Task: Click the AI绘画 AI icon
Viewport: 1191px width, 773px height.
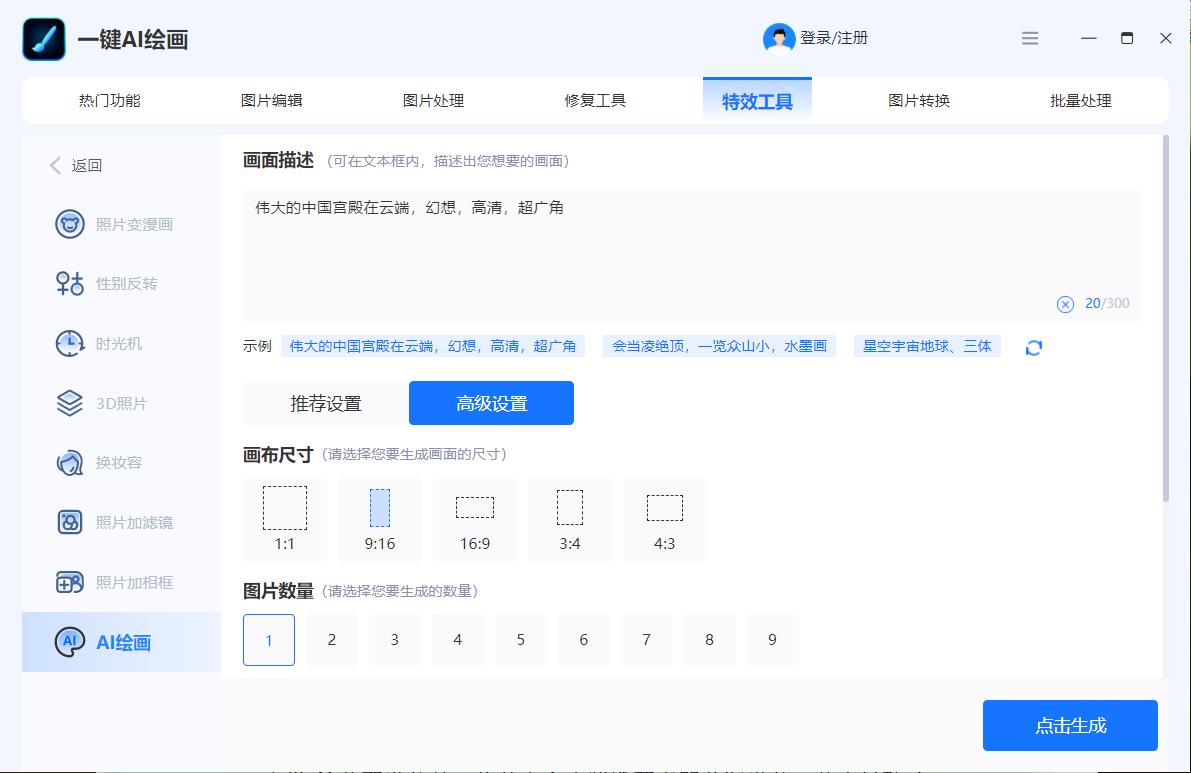Action: pyautogui.click(x=70, y=642)
